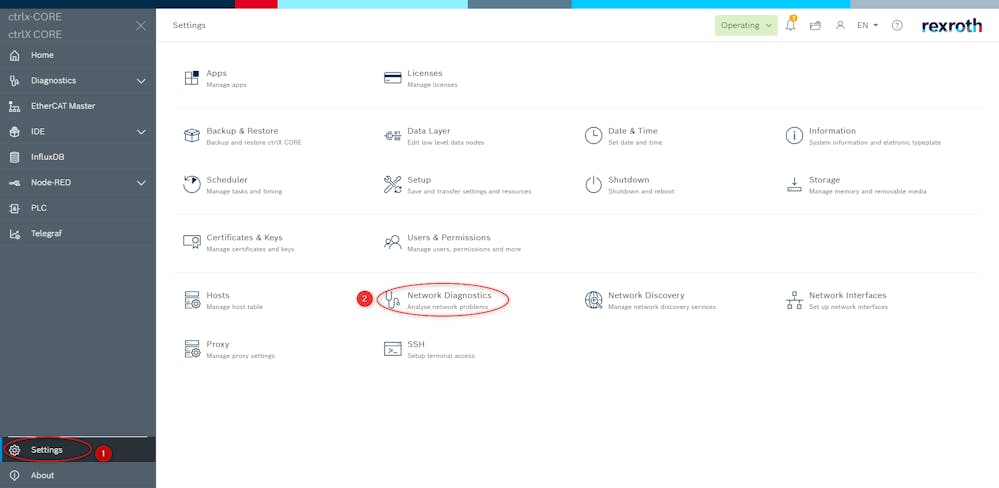This screenshot has height=488, width=999.
Task: Click the Shutdown power icon
Action: tap(593, 185)
